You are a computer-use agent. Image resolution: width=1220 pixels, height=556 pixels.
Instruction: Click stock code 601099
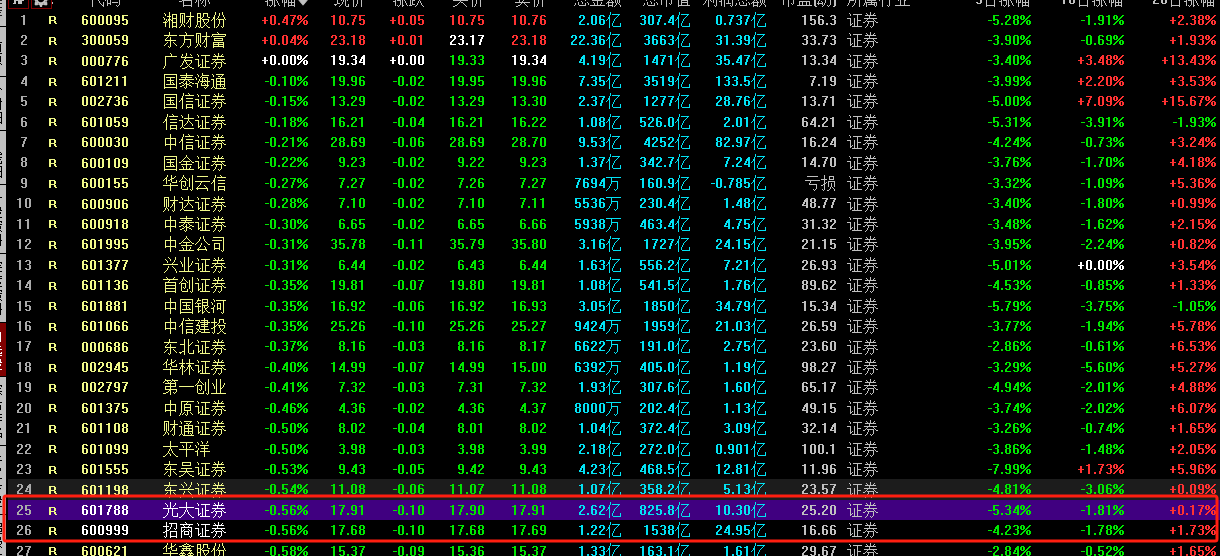point(105,449)
